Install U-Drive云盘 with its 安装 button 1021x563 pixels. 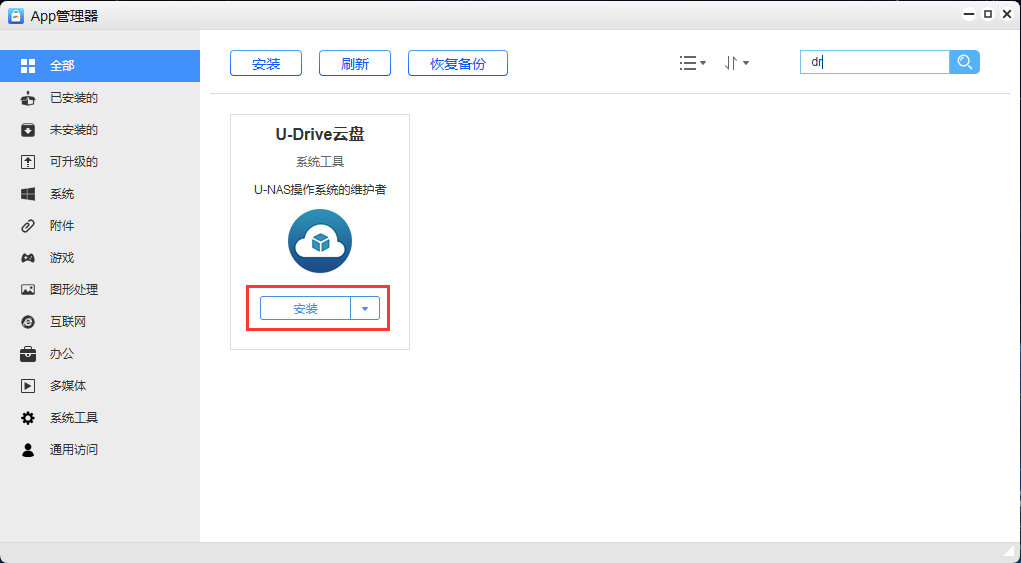pos(305,309)
